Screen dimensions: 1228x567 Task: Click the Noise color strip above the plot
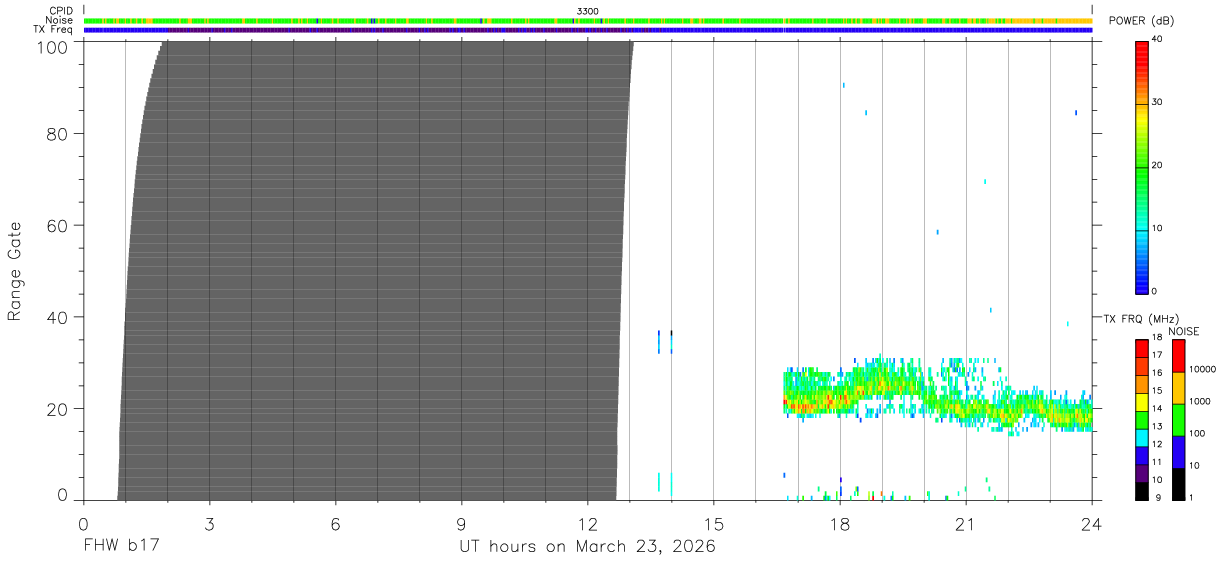(x=588, y=20)
